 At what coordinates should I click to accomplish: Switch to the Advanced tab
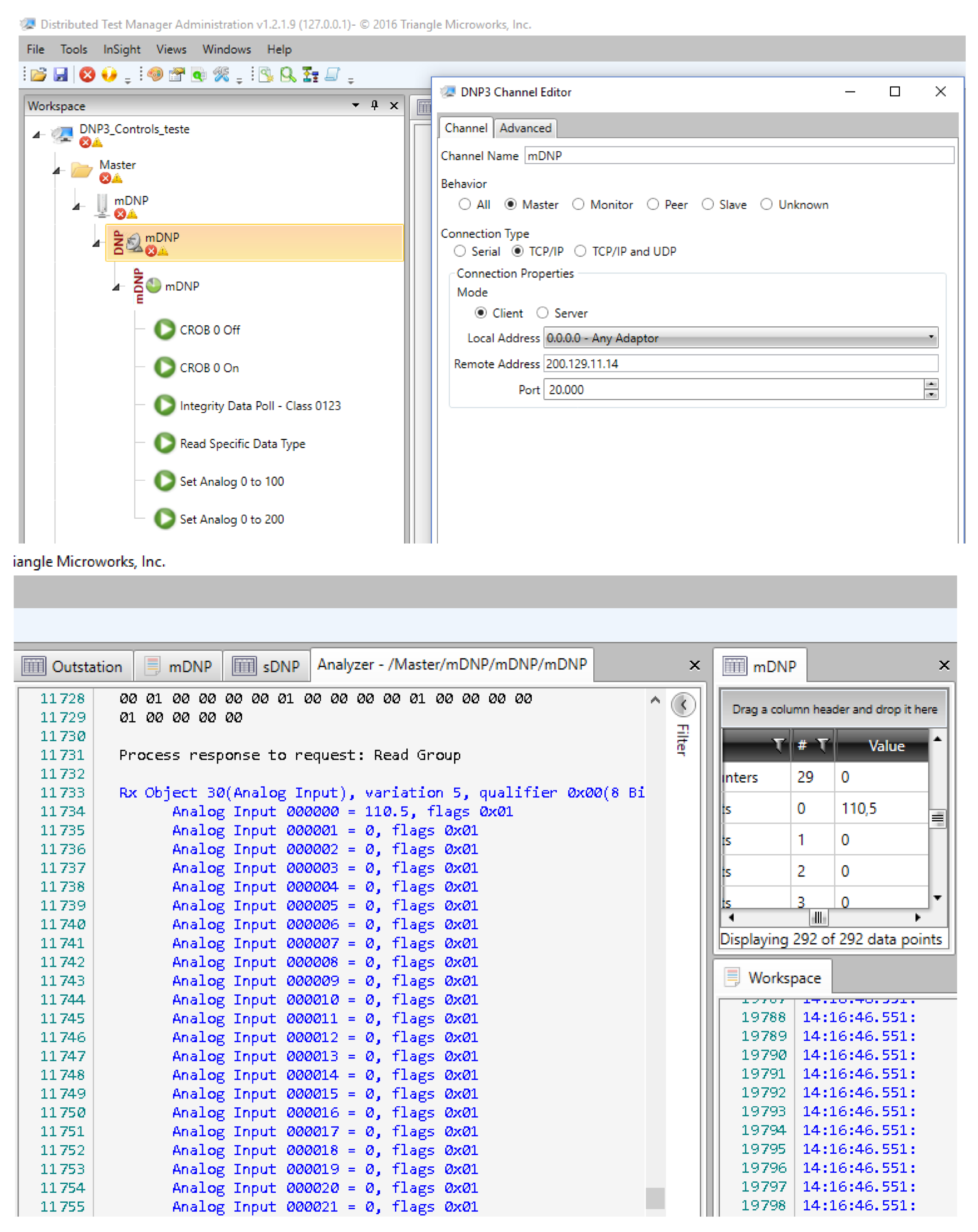[525, 128]
